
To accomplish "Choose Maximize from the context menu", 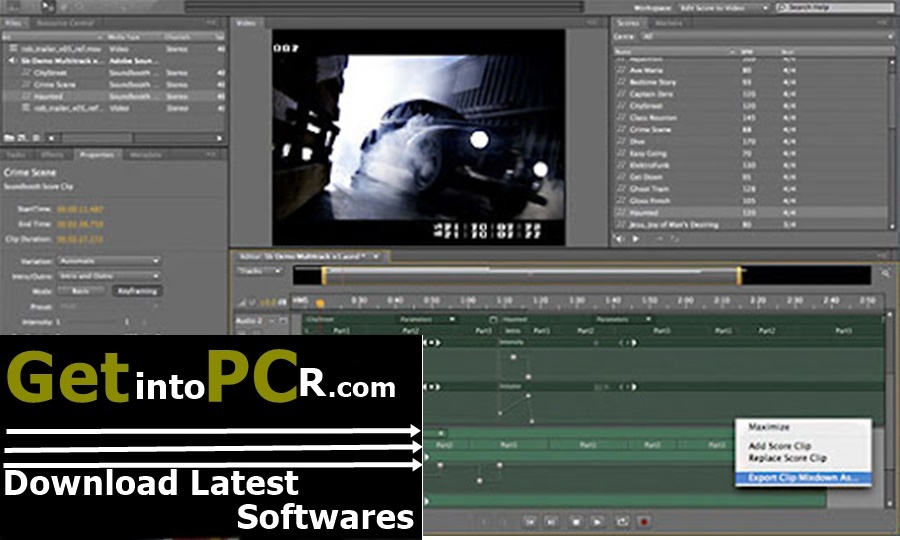I will [x=804, y=427].
